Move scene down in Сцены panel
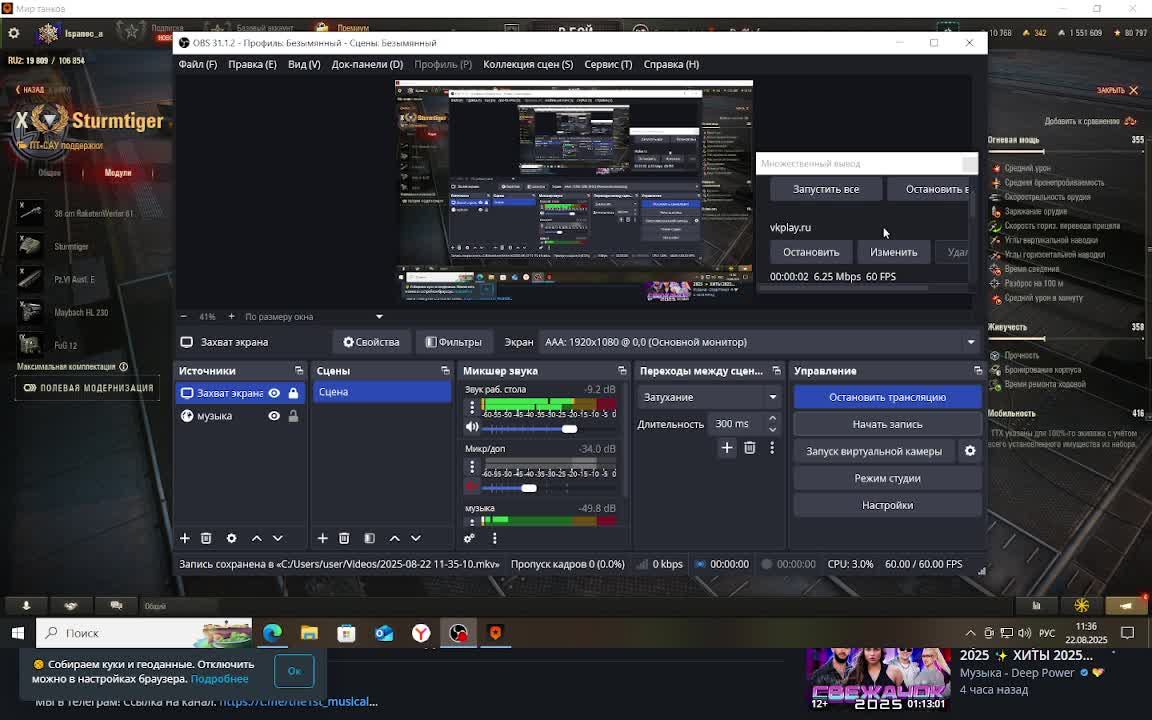Screen dimensions: 1152x720 pos(416,539)
